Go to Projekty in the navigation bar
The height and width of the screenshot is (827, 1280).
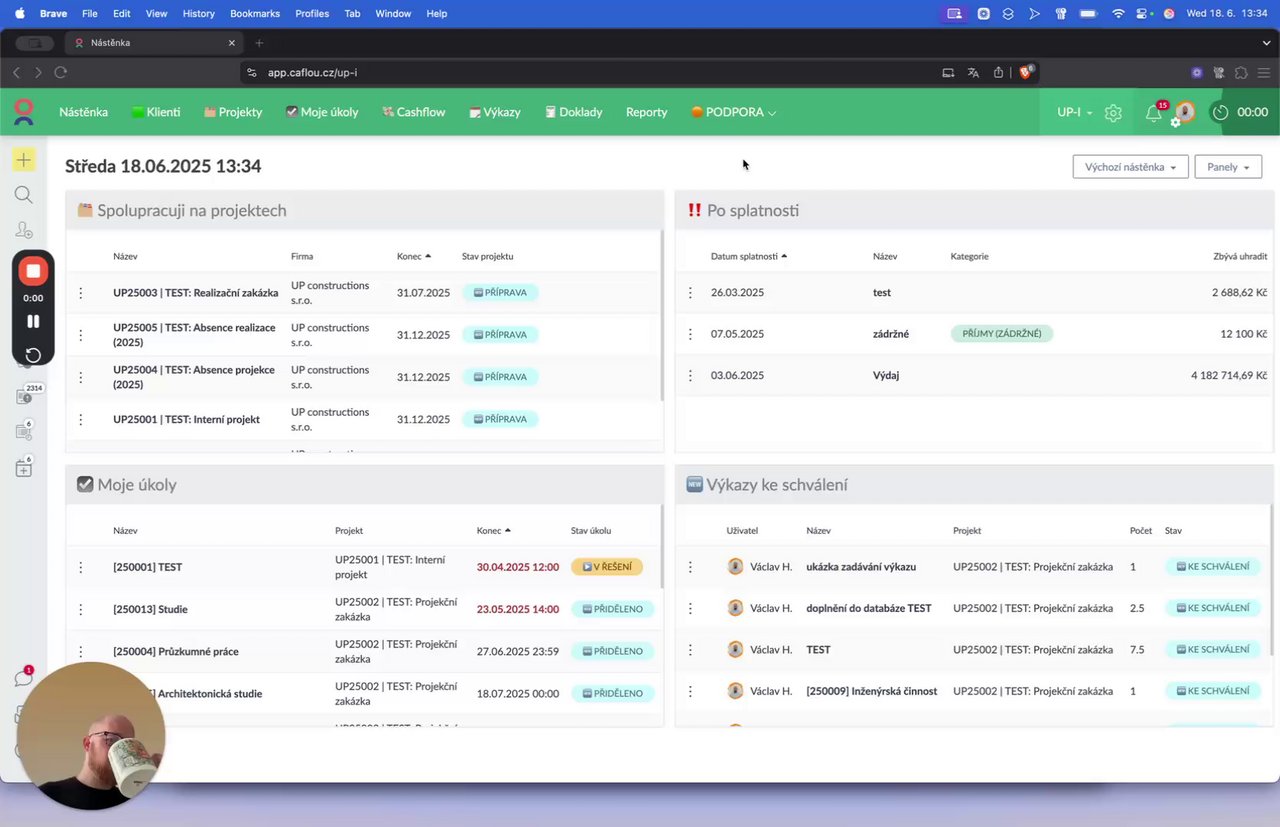[233, 112]
